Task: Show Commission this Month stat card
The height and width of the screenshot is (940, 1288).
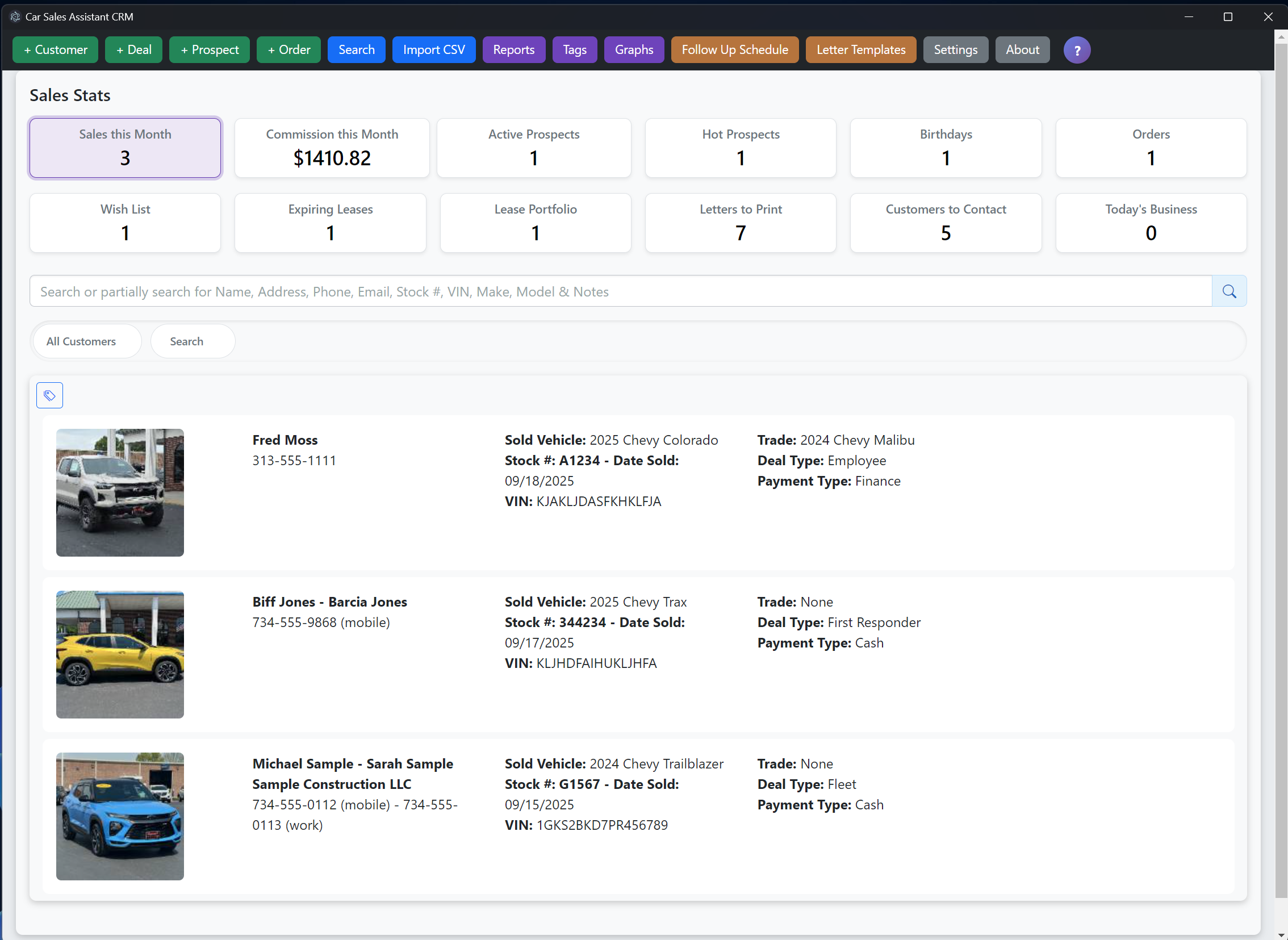Action: pos(332,148)
